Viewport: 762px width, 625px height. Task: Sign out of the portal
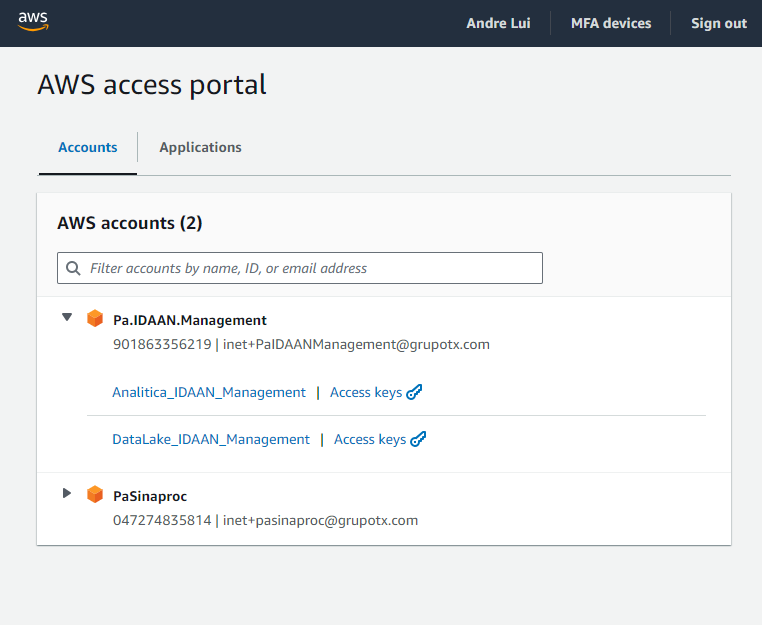pyautogui.click(x=719, y=23)
